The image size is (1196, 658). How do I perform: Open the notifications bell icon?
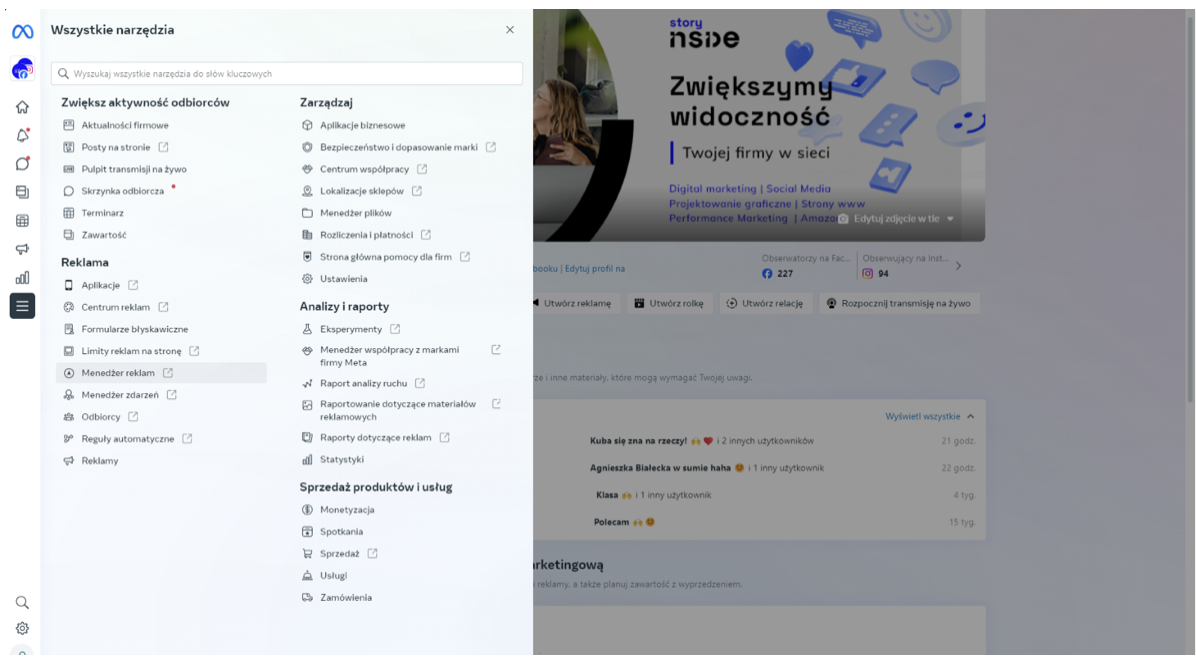coord(22,136)
